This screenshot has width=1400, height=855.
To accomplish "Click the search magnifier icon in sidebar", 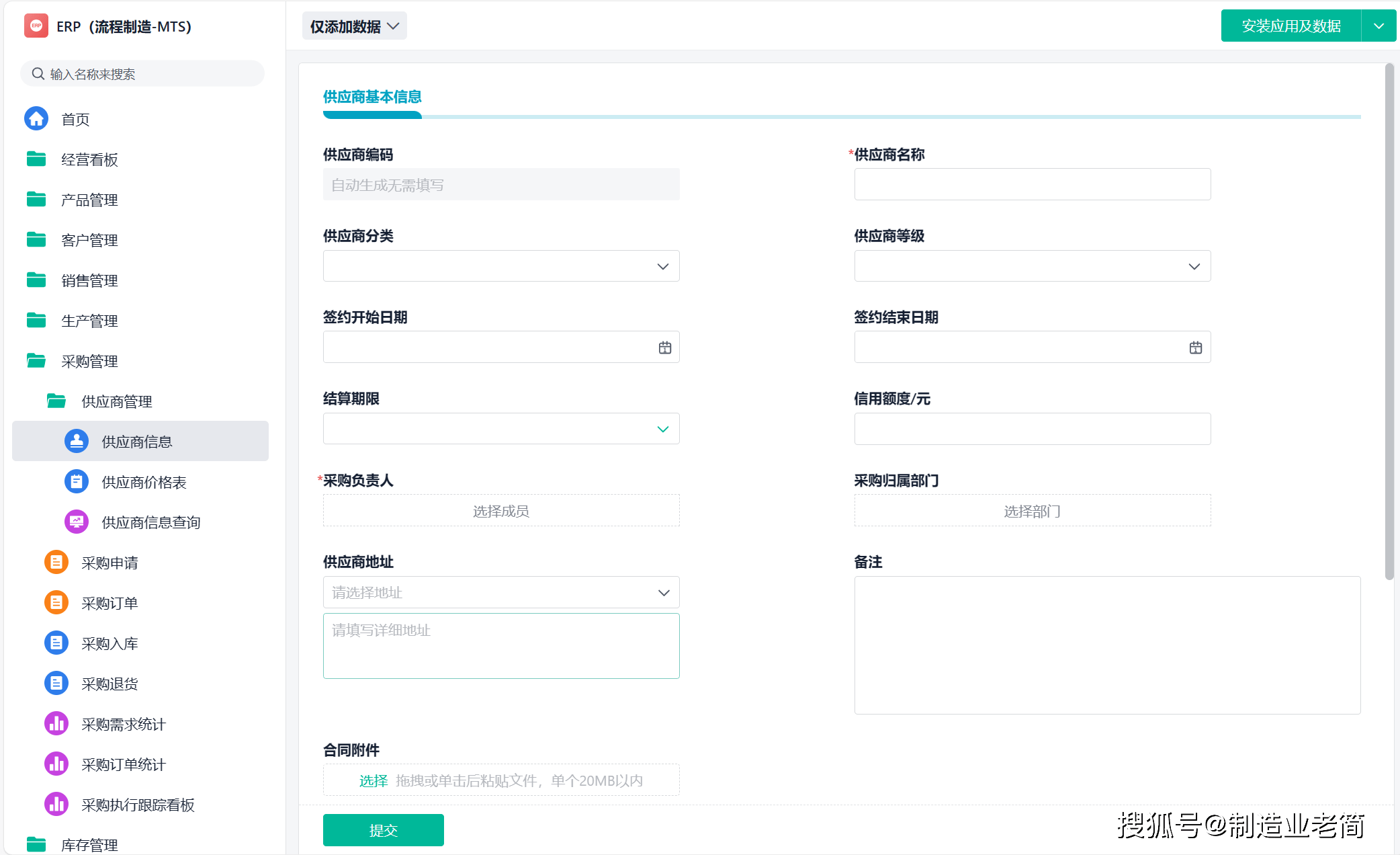I will (x=38, y=74).
